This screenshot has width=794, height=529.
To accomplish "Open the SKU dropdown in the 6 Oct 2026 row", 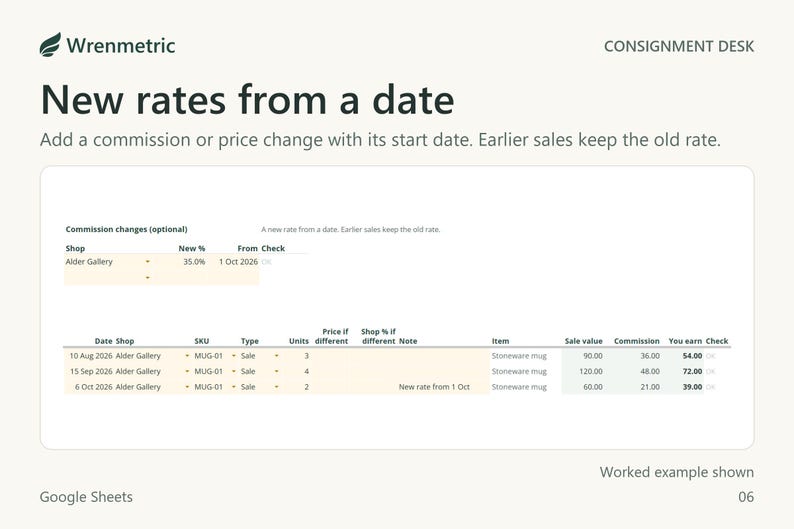I will coord(234,387).
